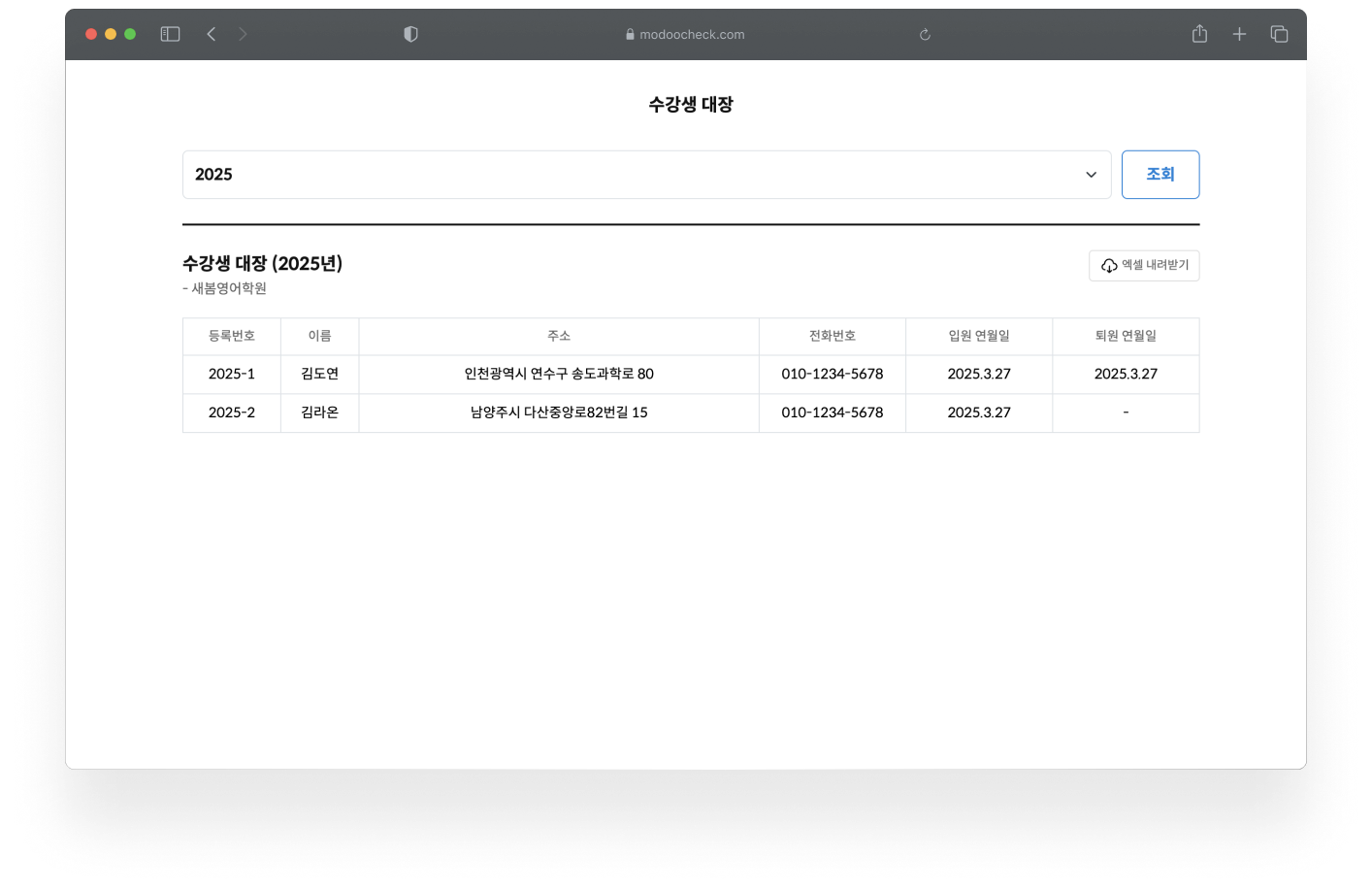
Task: Go back with the browser back arrow
Action: (x=212, y=34)
